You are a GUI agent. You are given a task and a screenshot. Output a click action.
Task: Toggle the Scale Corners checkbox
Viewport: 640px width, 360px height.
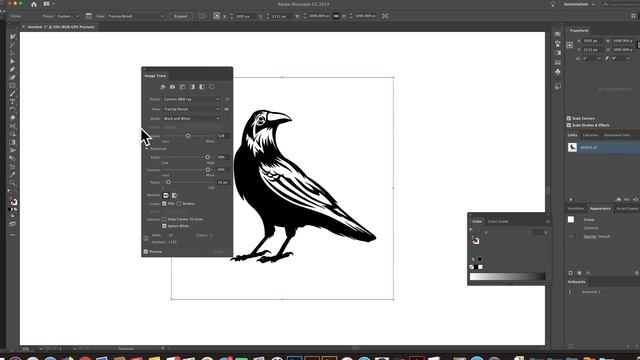click(569, 118)
